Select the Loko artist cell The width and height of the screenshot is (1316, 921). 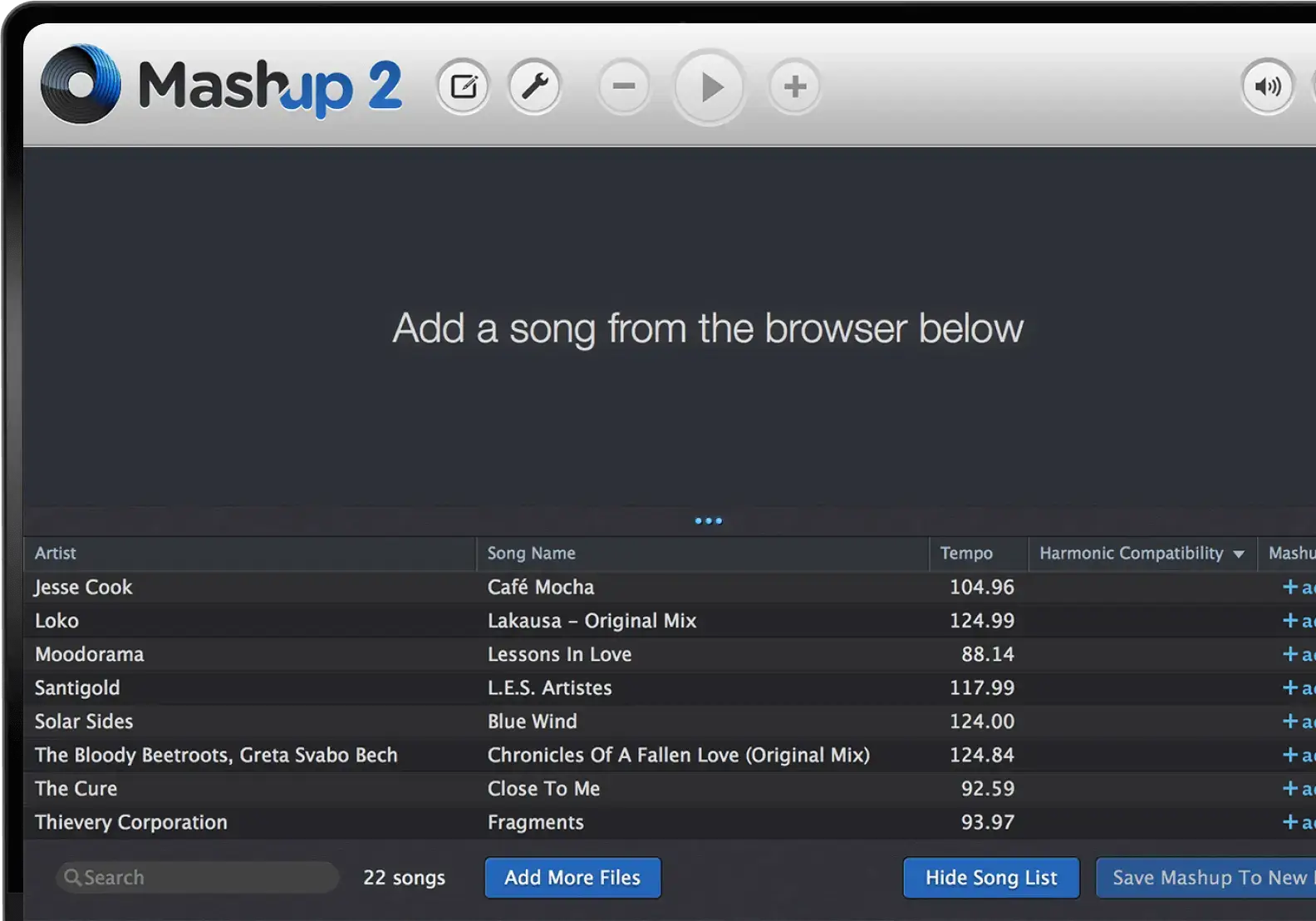(x=56, y=621)
